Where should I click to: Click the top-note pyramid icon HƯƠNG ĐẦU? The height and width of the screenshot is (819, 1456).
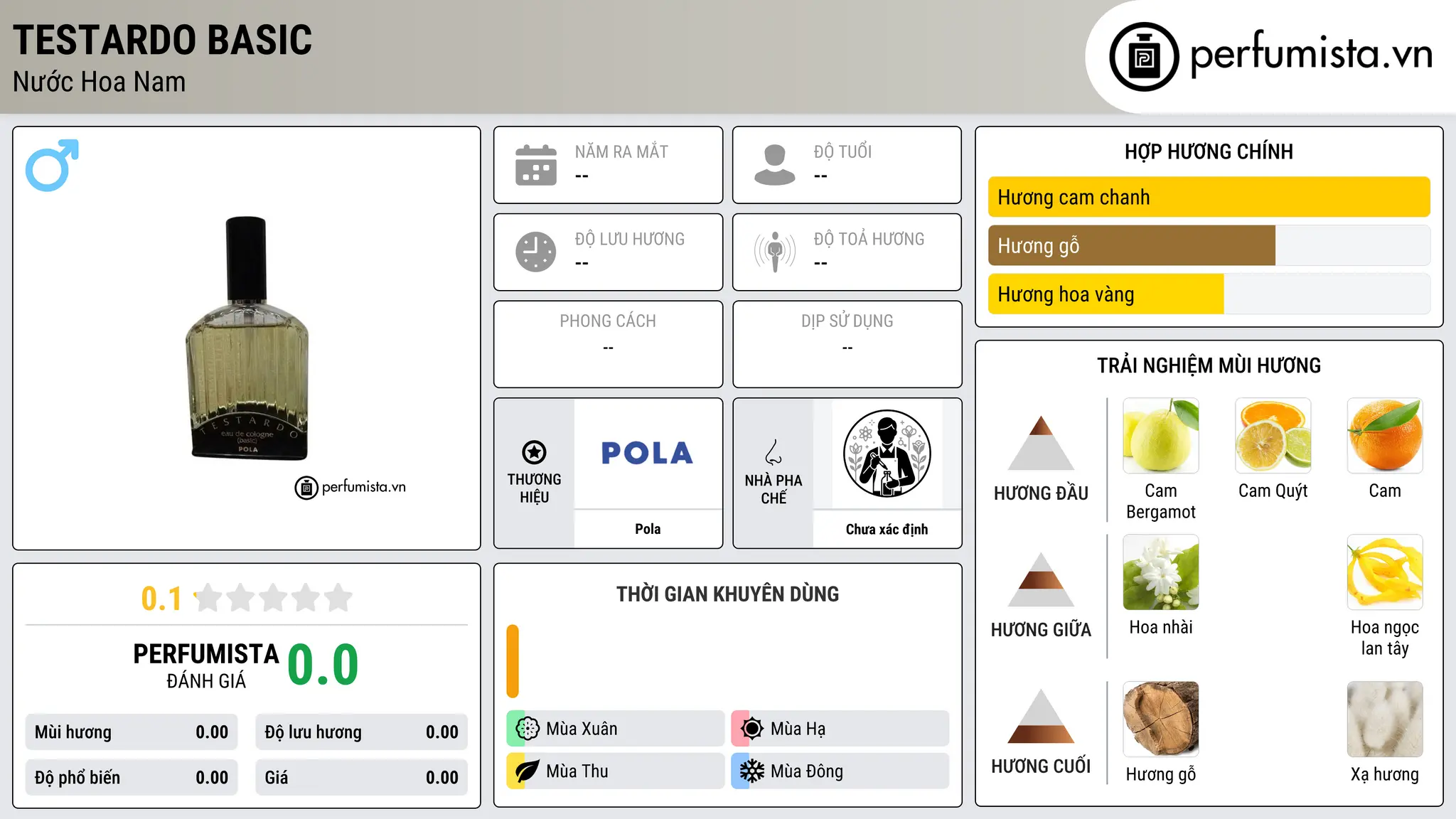[x=1041, y=443]
